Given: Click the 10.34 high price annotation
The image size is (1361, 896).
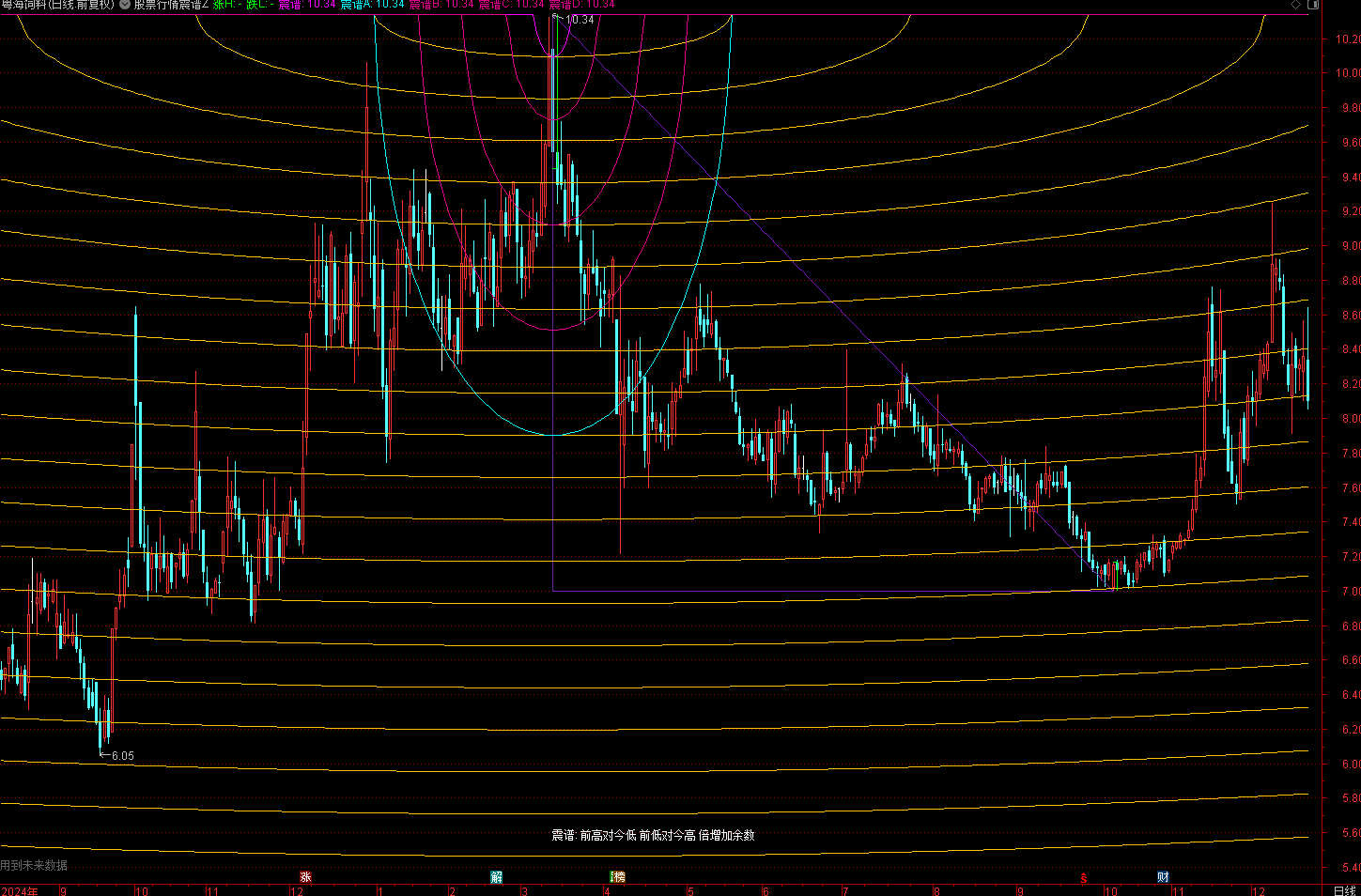Looking at the screenshot, I should tap(580, 20).
